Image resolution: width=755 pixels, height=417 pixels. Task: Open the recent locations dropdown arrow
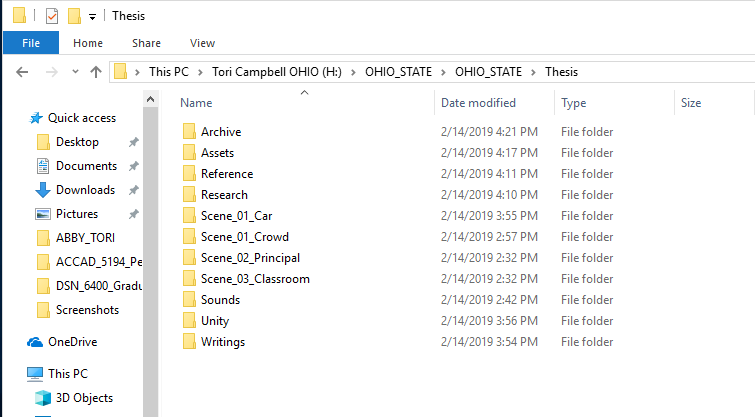click(75, 72)
